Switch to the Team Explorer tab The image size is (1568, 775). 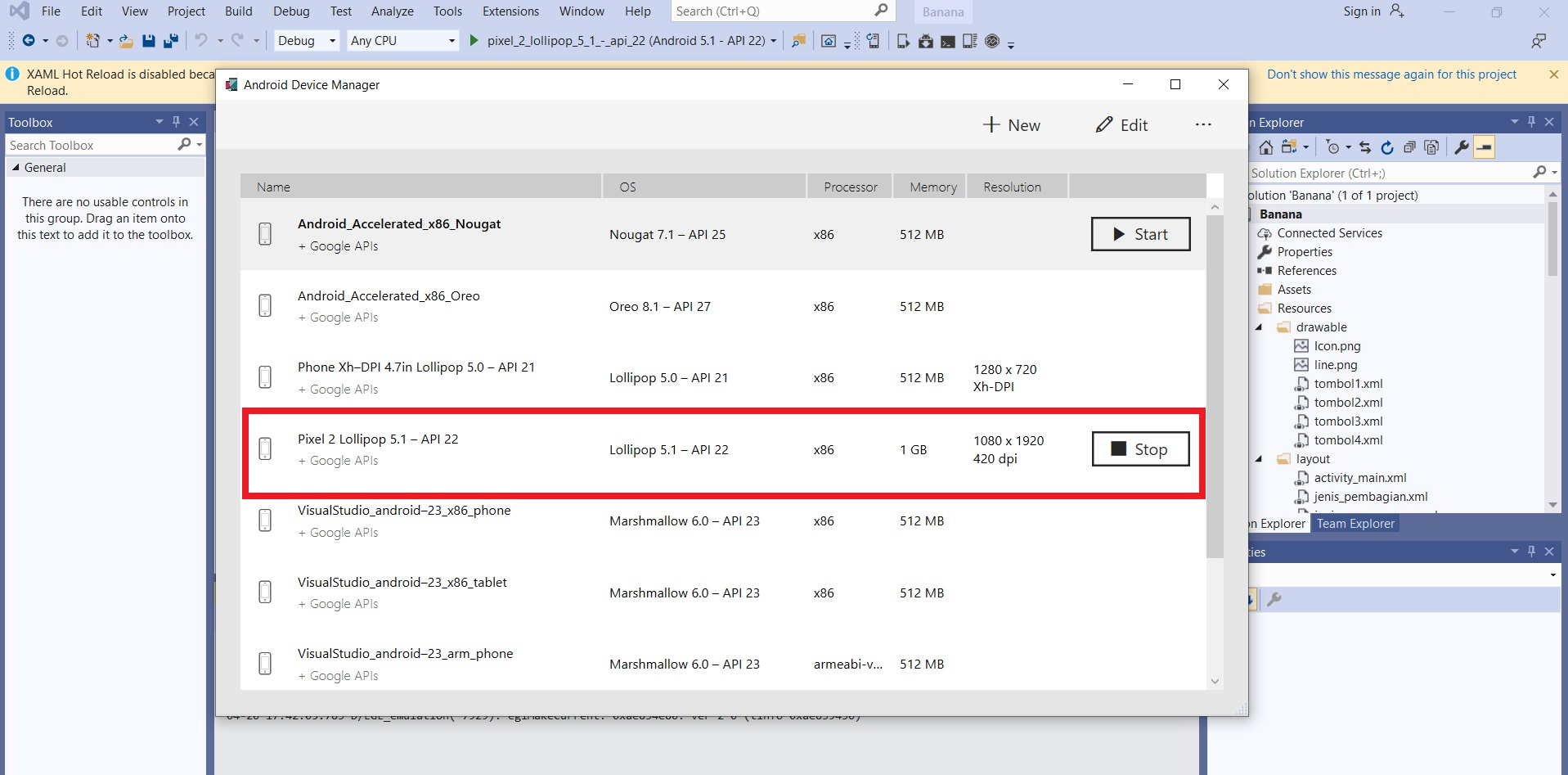pos(1355,524)
